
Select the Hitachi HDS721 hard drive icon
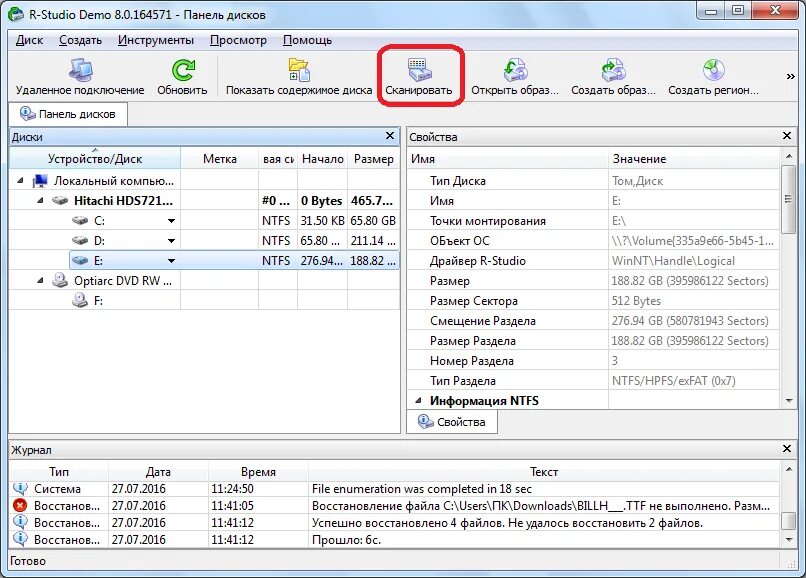click(60, 201)
